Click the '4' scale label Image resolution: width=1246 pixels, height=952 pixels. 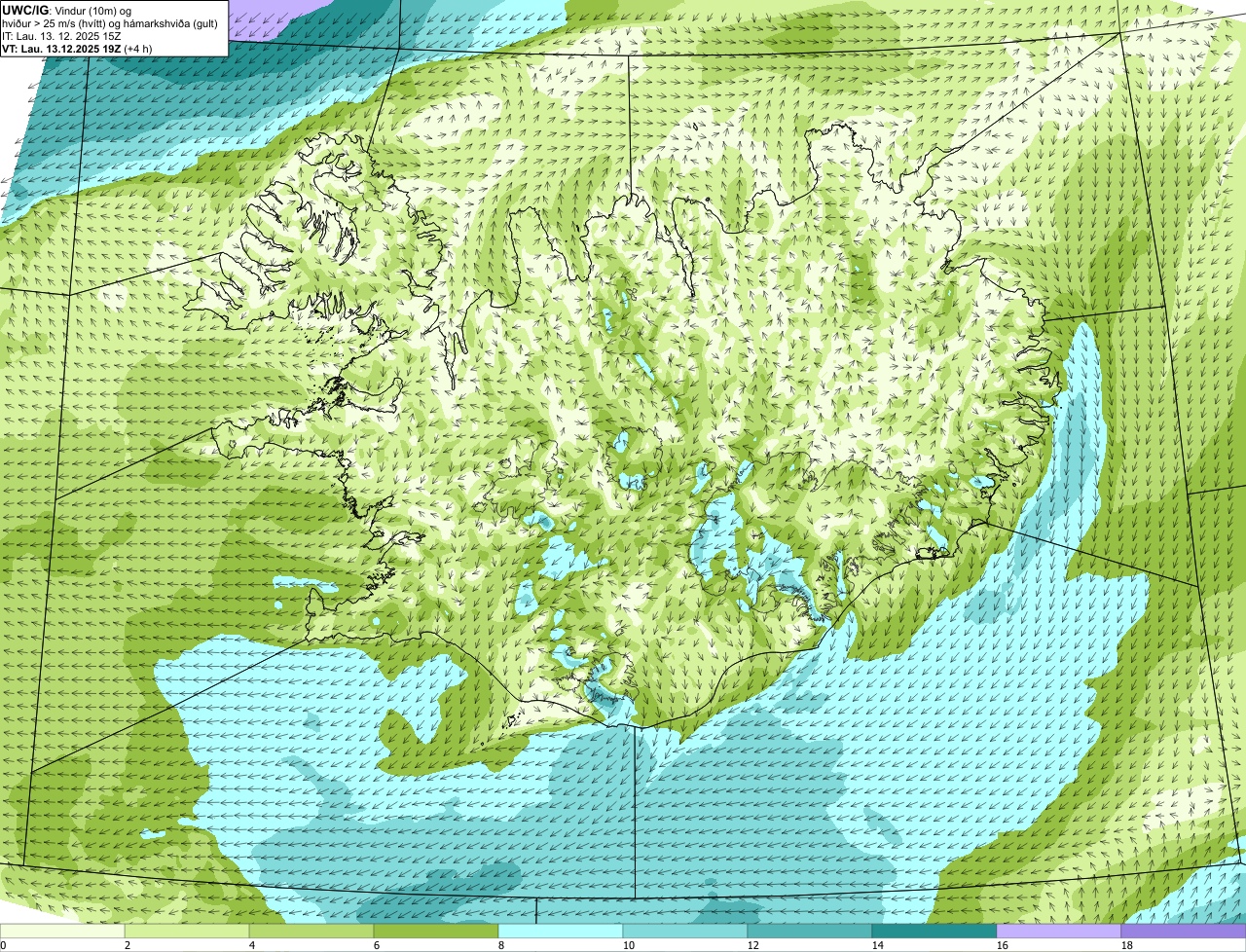coord(251,945)
